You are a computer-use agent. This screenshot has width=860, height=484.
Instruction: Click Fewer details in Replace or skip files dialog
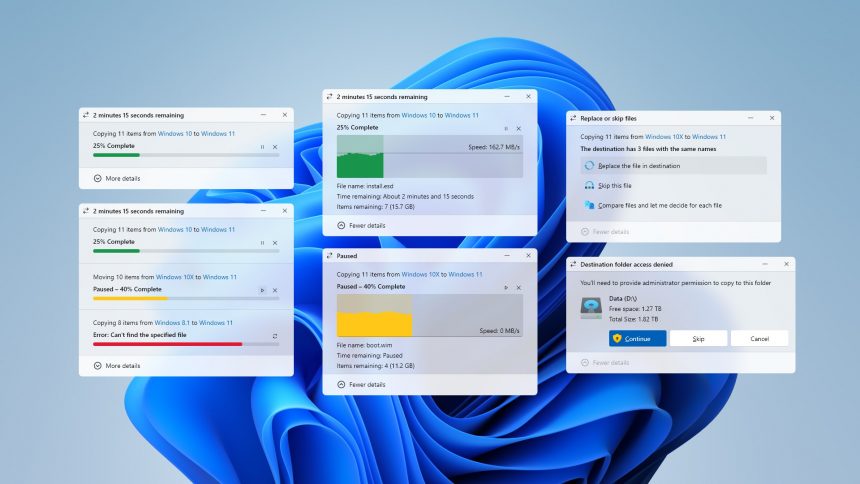[x=605, y=232]
